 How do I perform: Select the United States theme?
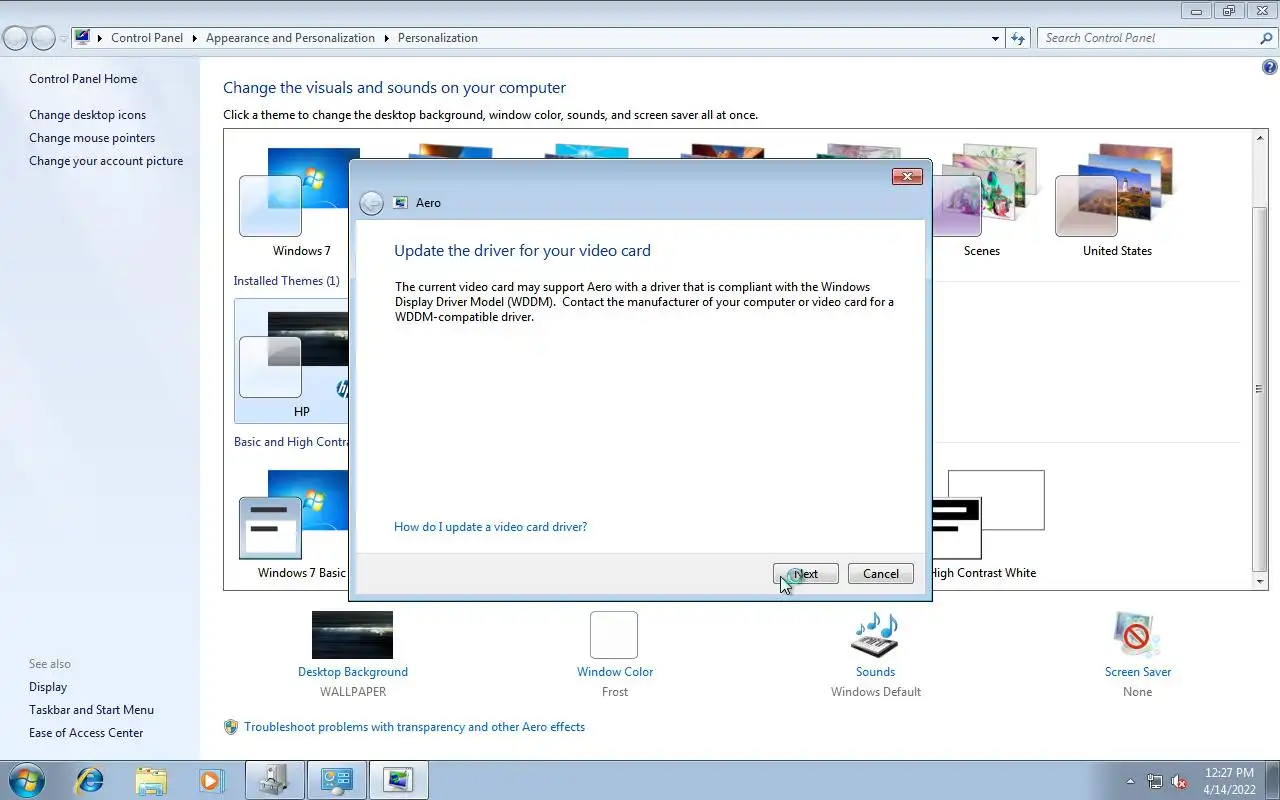[x=1117, y=202]
